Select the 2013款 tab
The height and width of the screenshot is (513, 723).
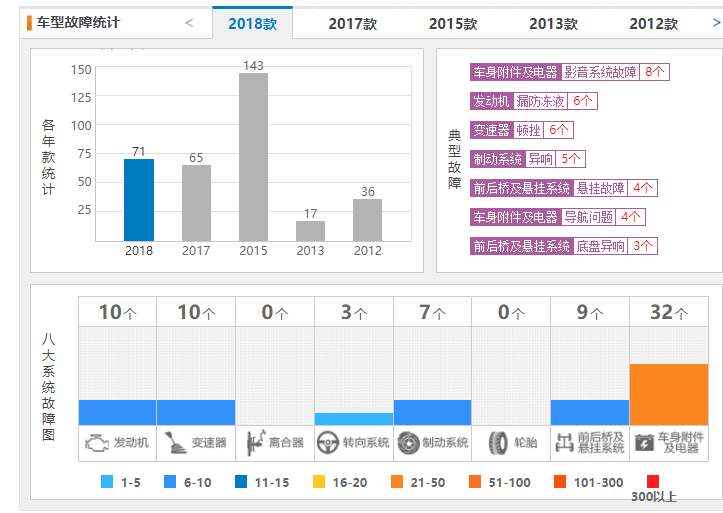553,24
